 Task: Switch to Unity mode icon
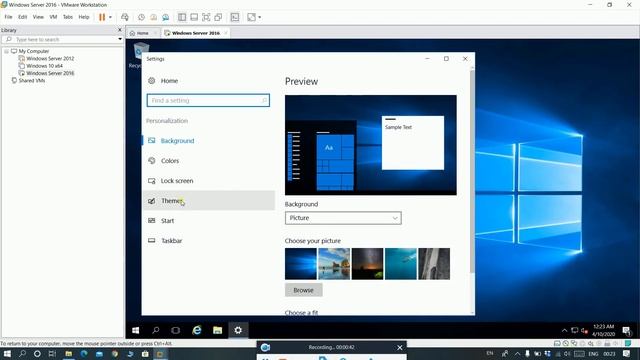tap(218, 17)
